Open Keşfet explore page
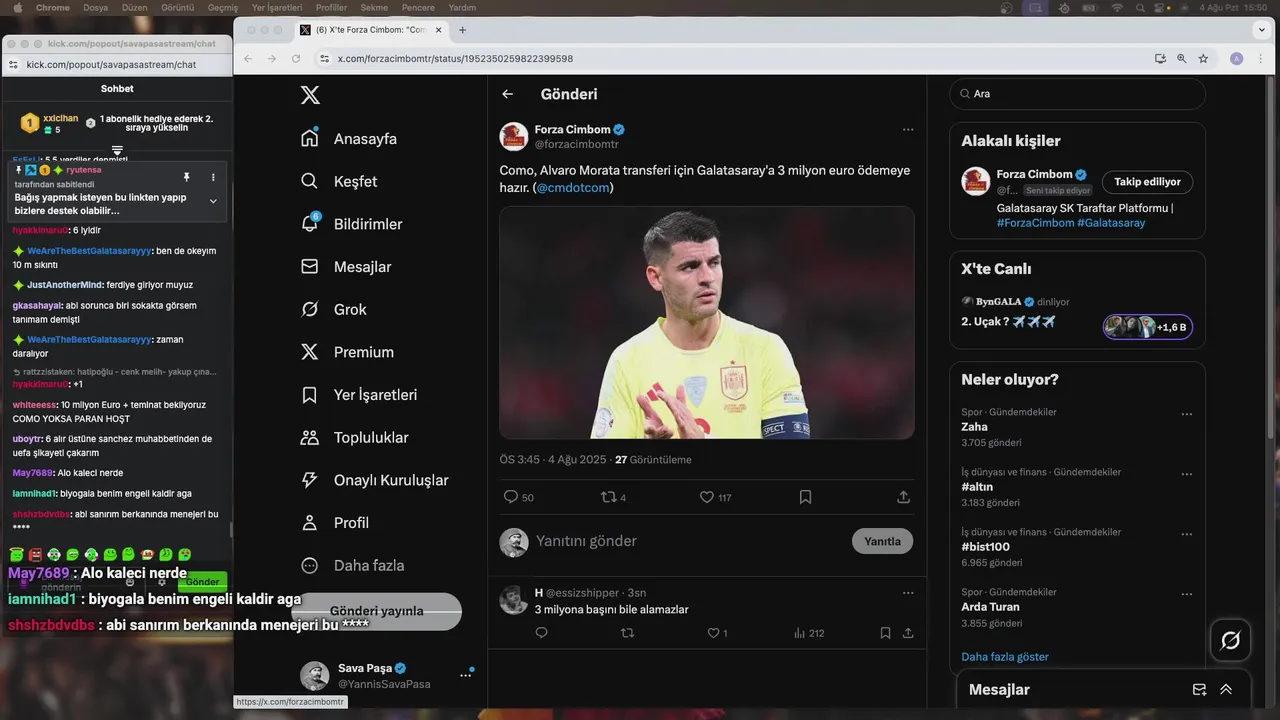Image resolution: width=1280 pixels, height=720 pixels. point(339,181)
